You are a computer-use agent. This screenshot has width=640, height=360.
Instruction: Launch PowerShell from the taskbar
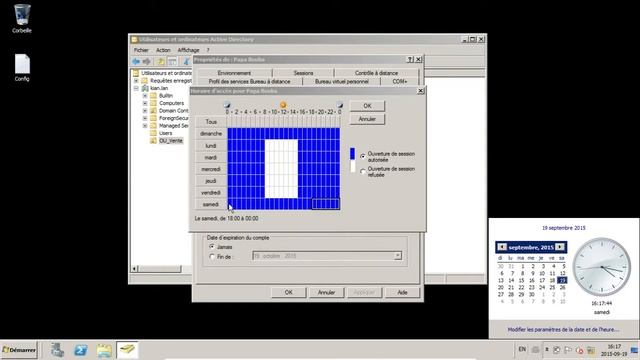[x=80, y=350]
